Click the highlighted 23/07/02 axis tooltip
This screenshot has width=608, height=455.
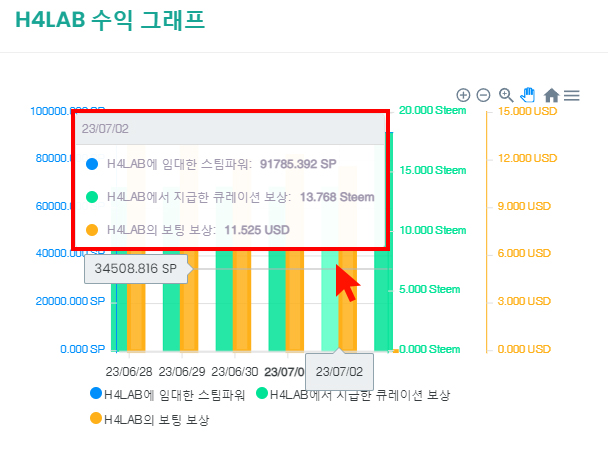tap(339, 372)
